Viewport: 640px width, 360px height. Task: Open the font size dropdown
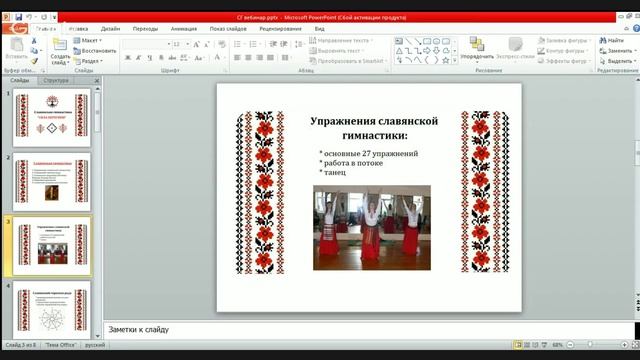(x=188, y=44)
